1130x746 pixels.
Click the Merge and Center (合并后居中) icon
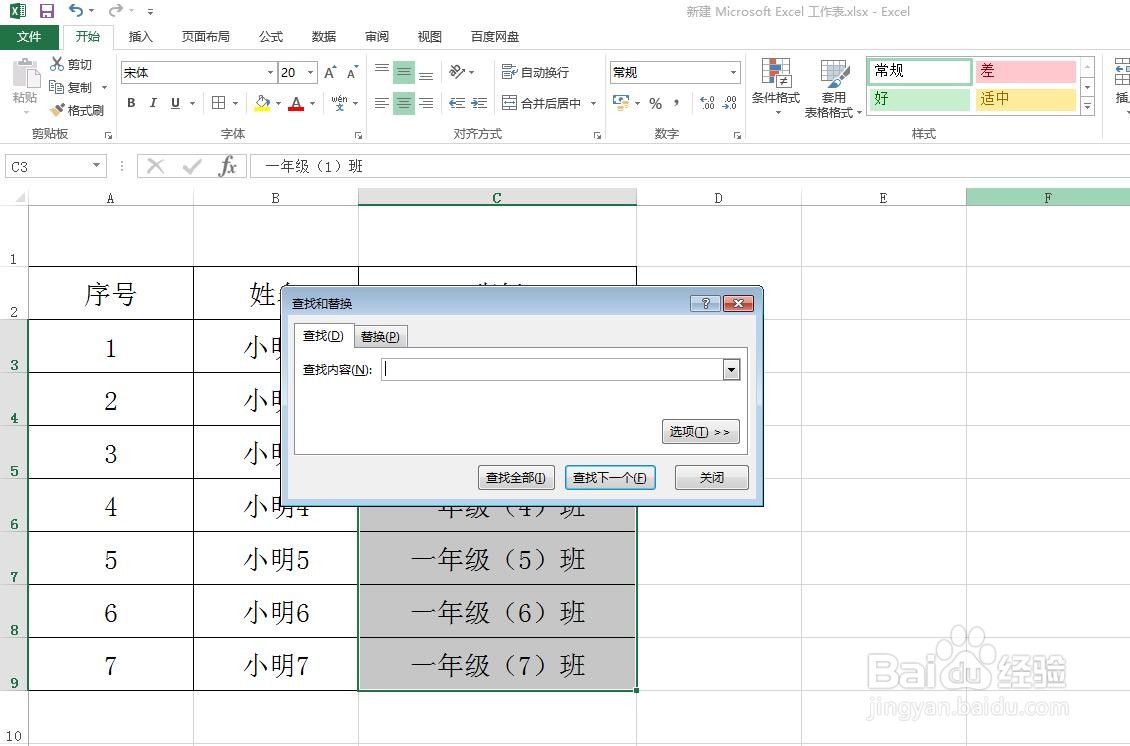click(x=540, y=103)
